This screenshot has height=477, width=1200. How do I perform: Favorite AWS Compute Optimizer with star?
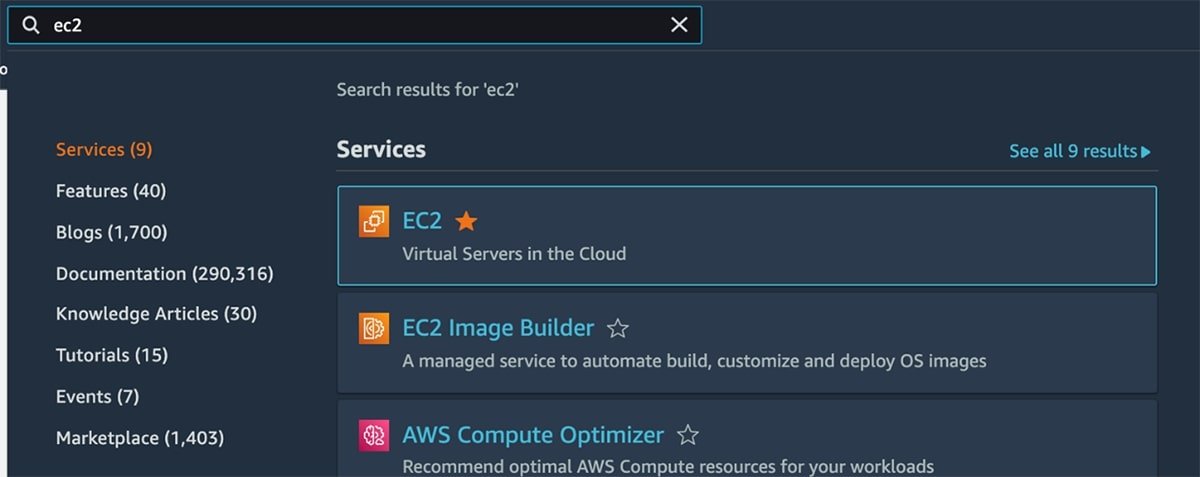point(687,435)
